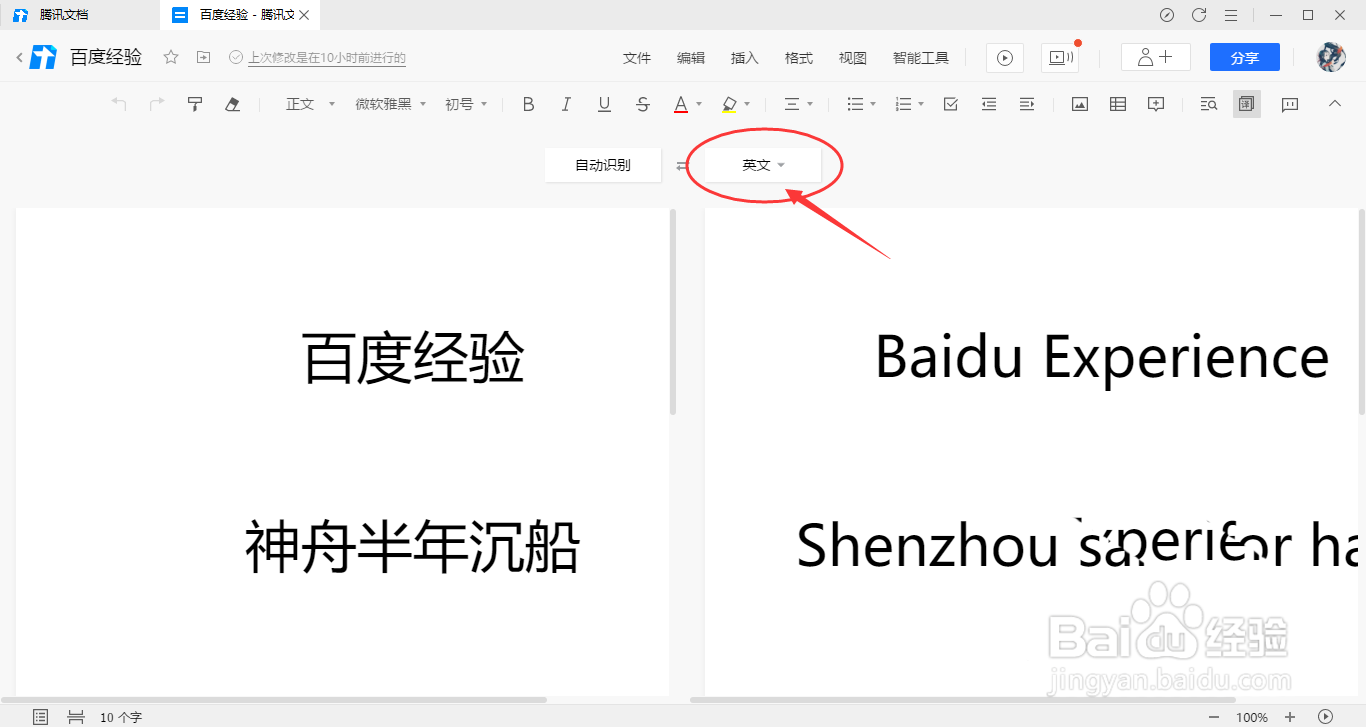1366x727 pixels.
Task: Swap source and target languages
Action: coord(682,166)
